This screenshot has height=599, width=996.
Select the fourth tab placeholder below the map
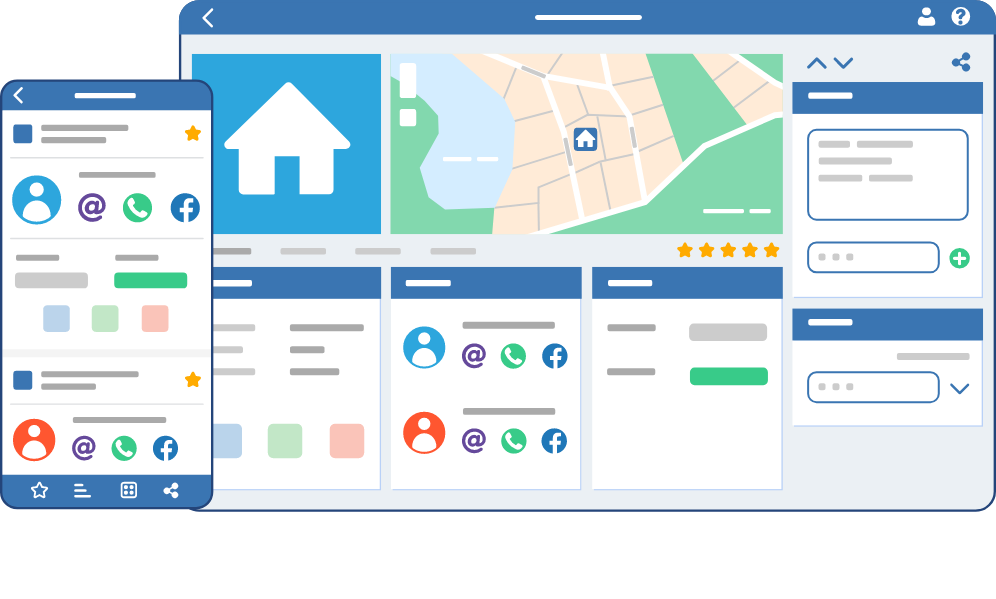click(453, 251)
